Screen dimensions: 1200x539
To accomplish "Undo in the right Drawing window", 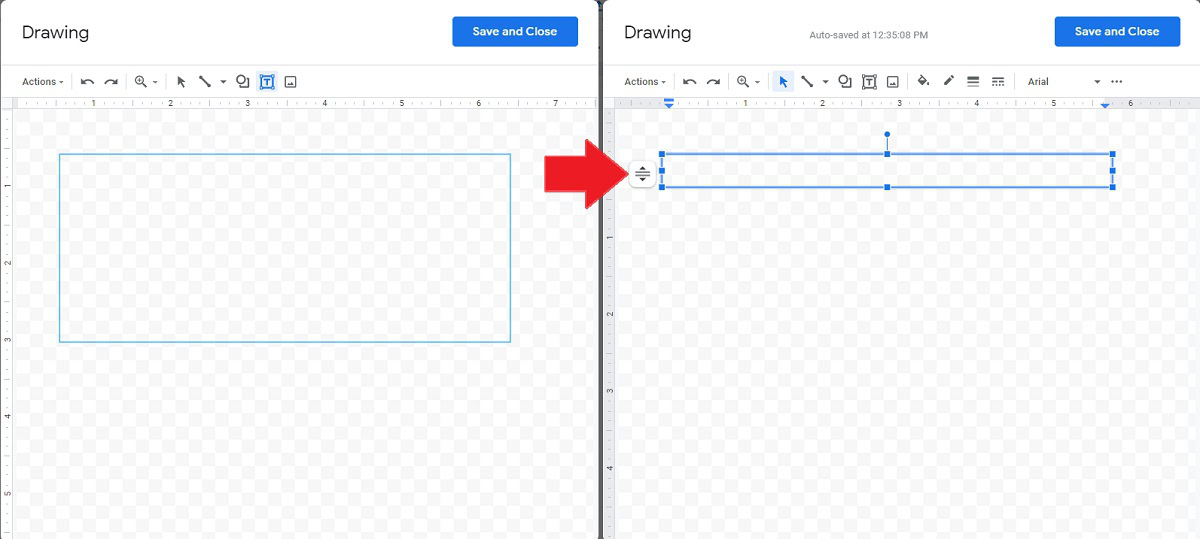I will (690, 82).
